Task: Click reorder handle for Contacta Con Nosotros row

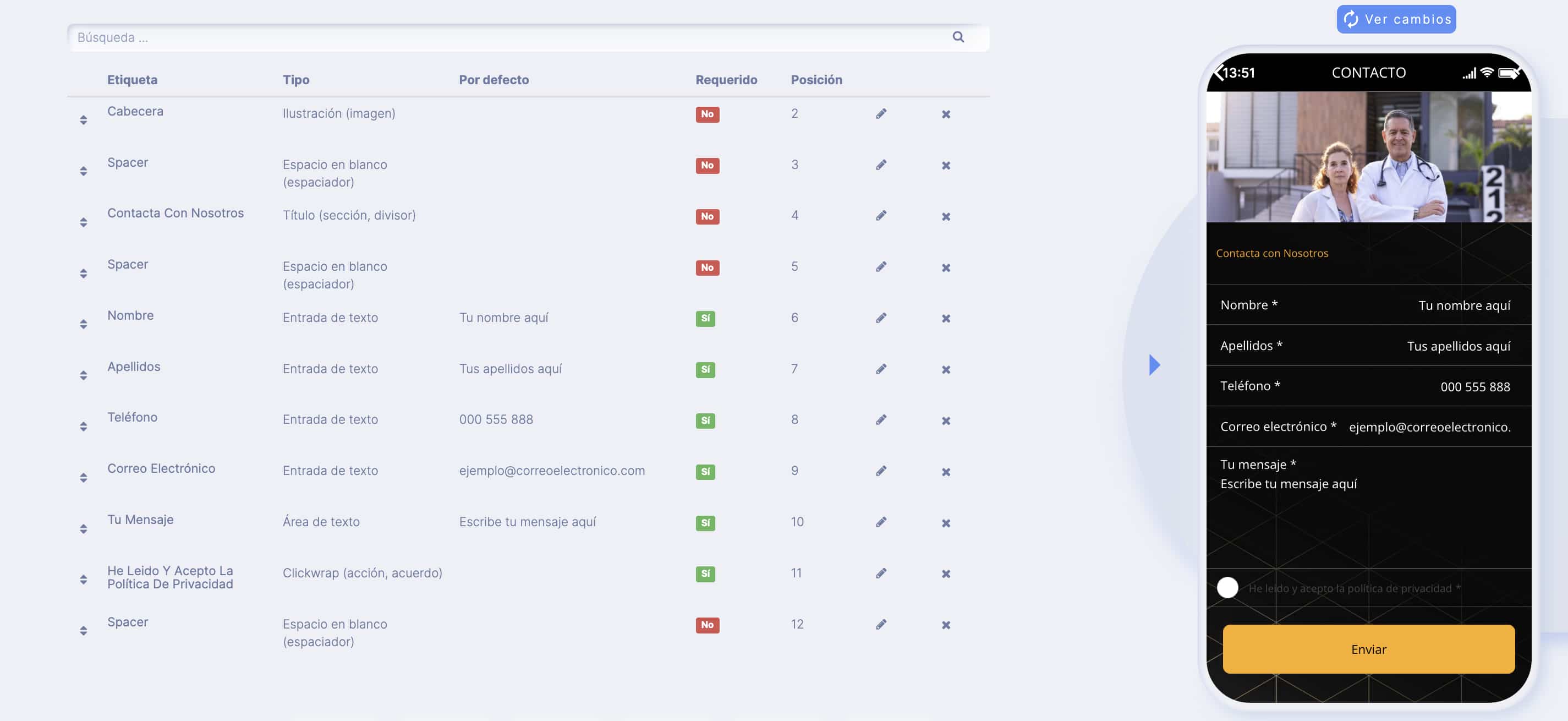Action: pyautogui.click(x=84, y=222)
